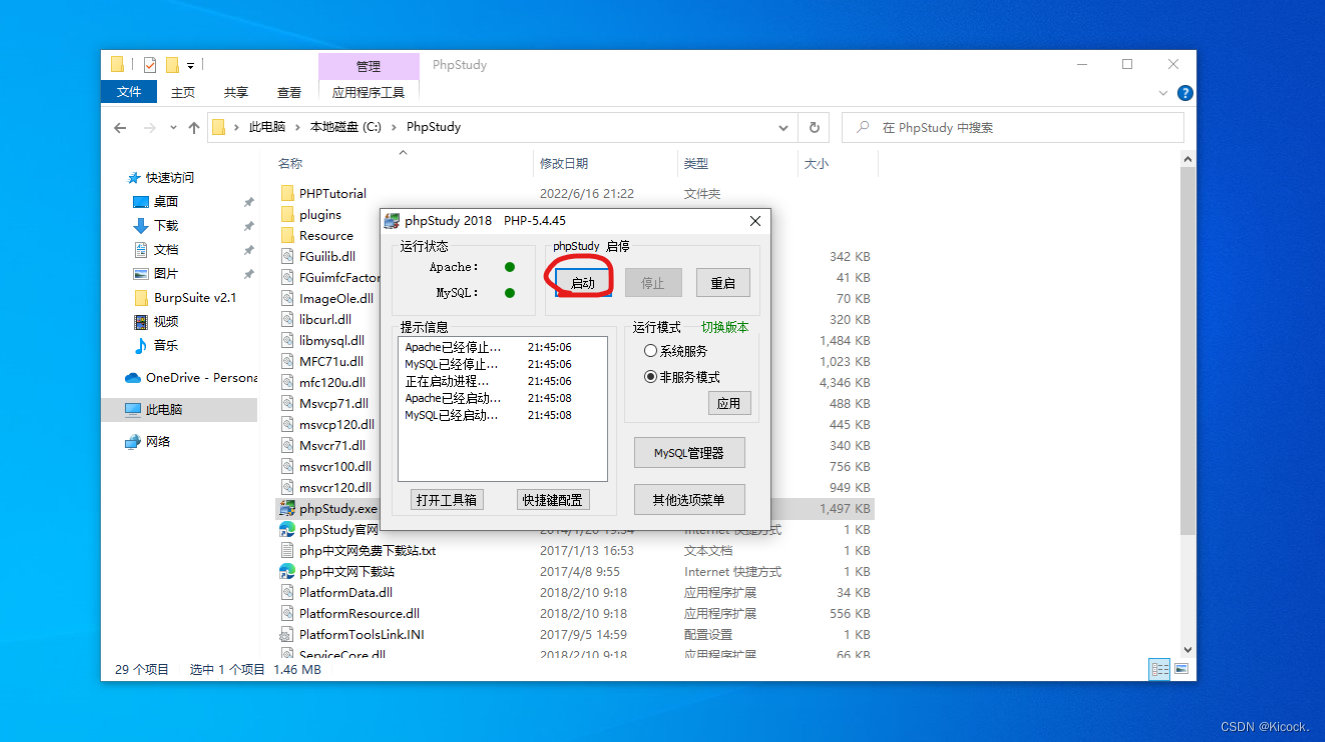Expand the ribbon with the chevron
Screen dimensions: 1325x742
pos(1162,92)
